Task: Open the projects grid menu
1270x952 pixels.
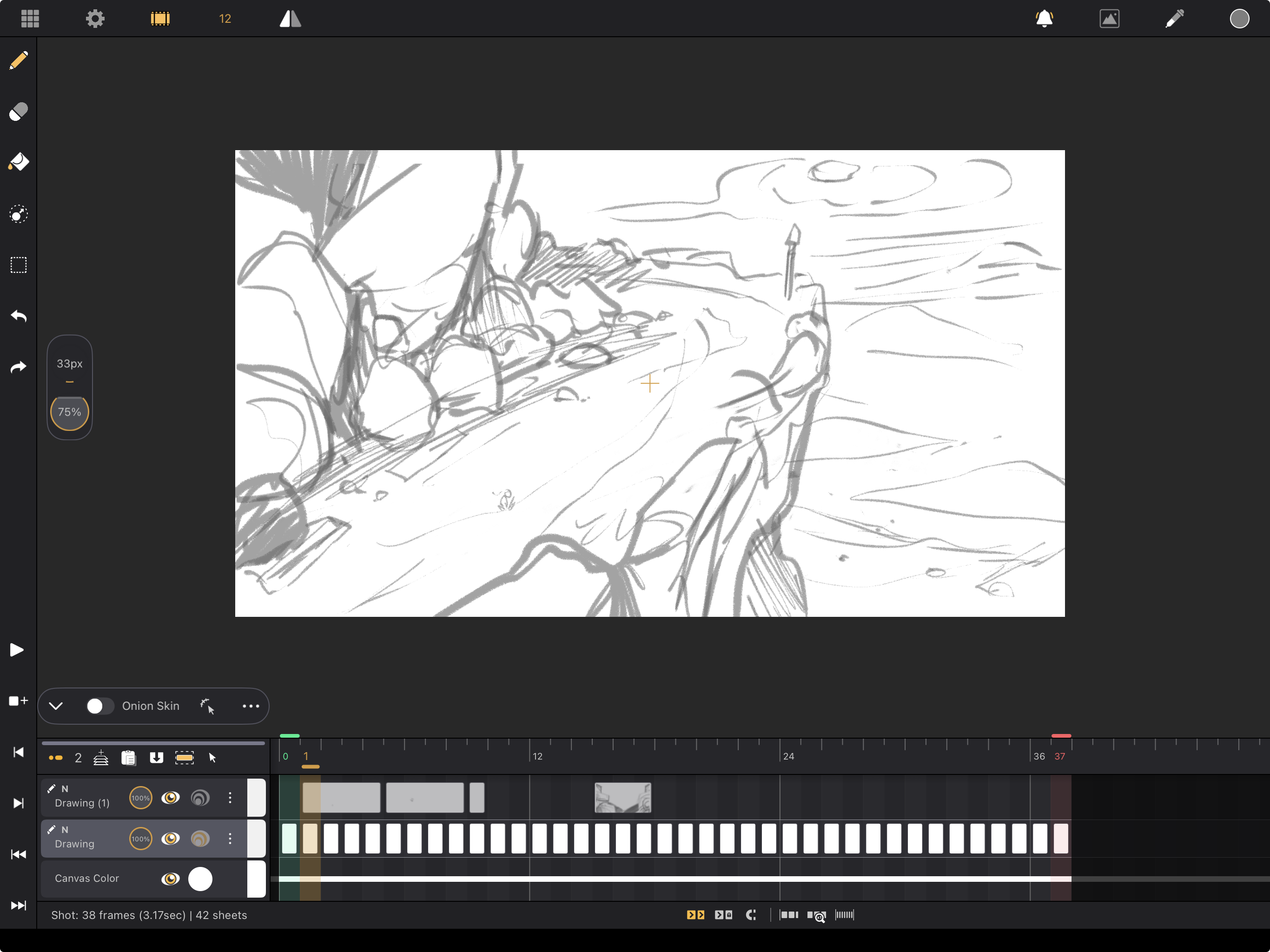Action: (30, 19)
